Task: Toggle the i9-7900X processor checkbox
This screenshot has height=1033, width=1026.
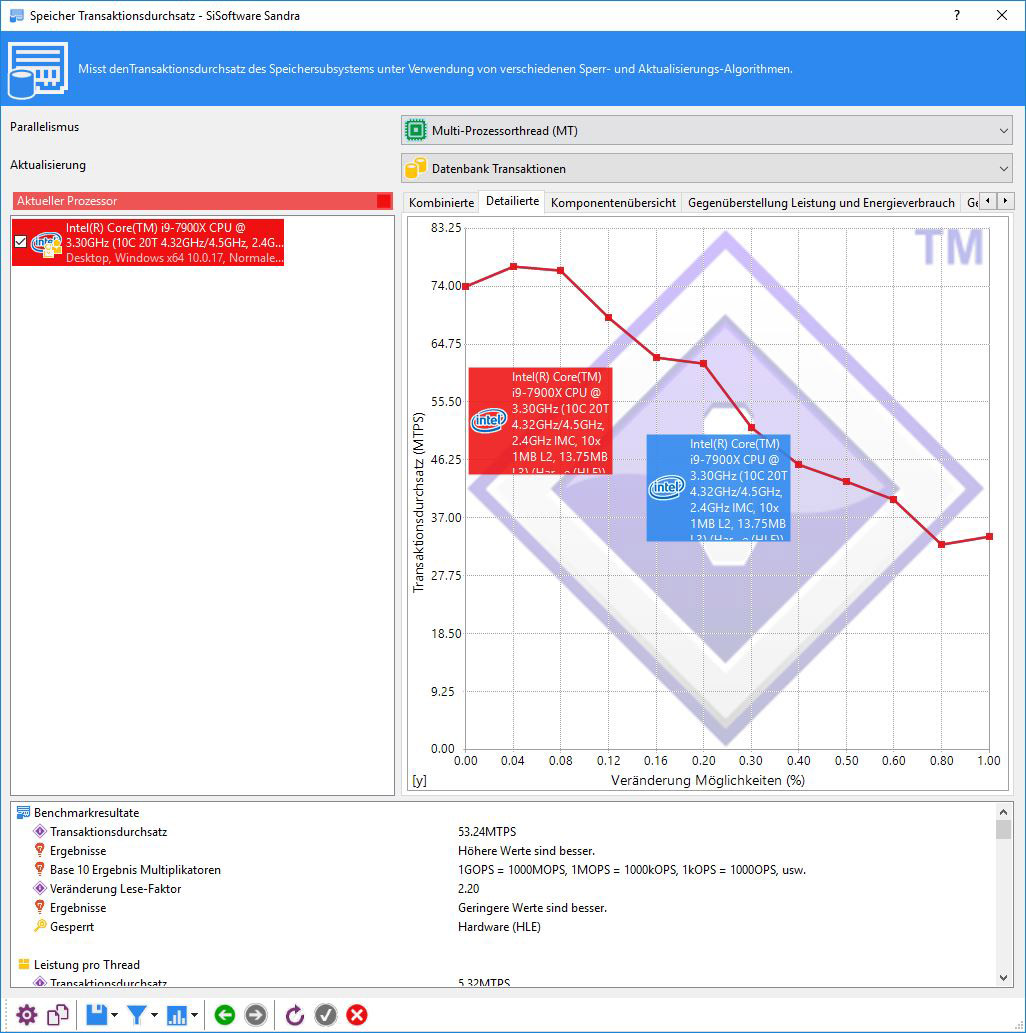Action: (20, 242)
